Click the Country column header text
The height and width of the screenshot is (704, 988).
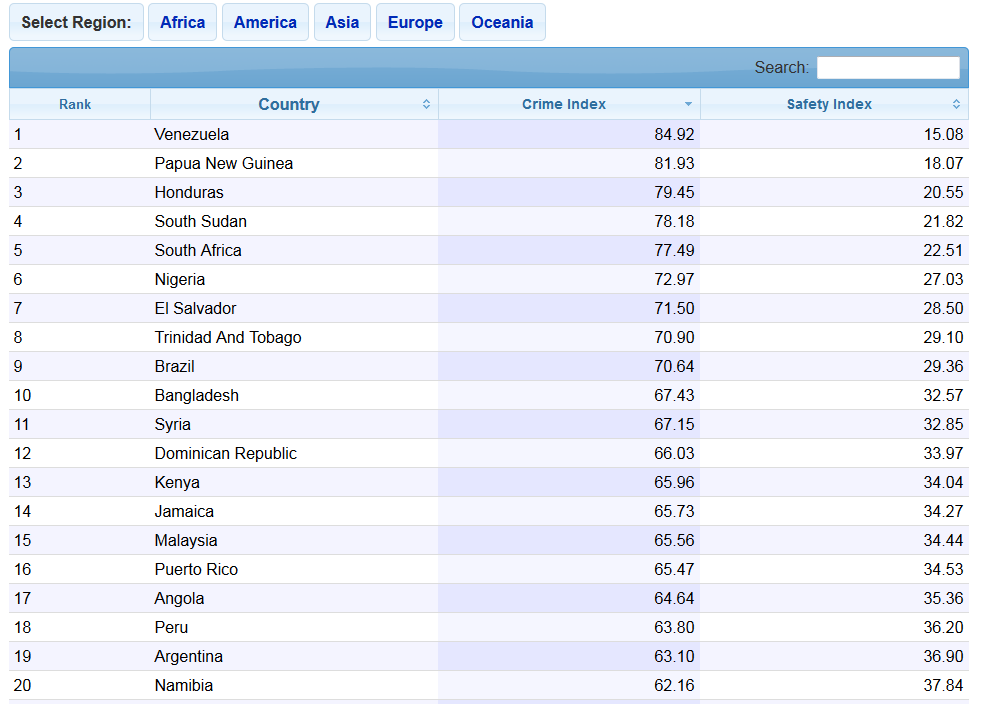click(289, 104)
